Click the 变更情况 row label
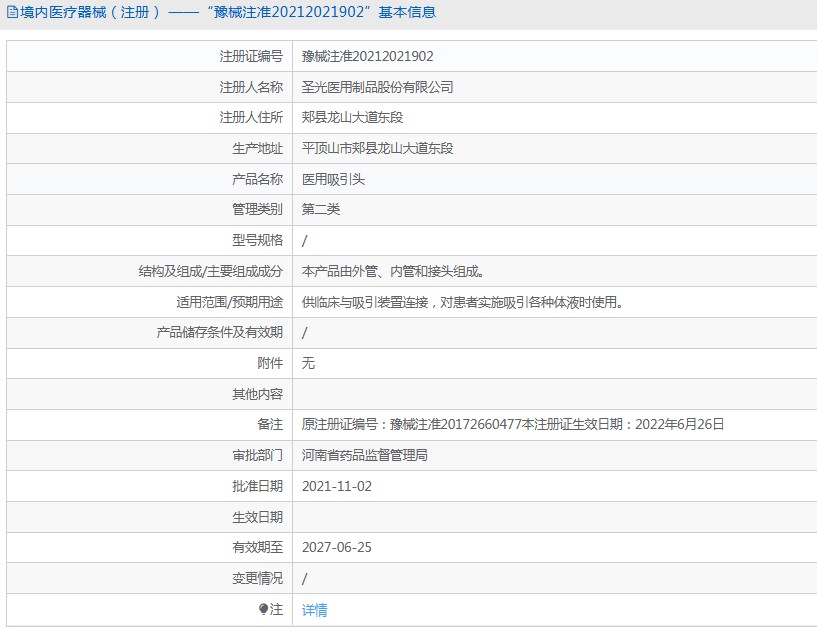Viewport: 817px width, 633px height. (x=257, y=579)
